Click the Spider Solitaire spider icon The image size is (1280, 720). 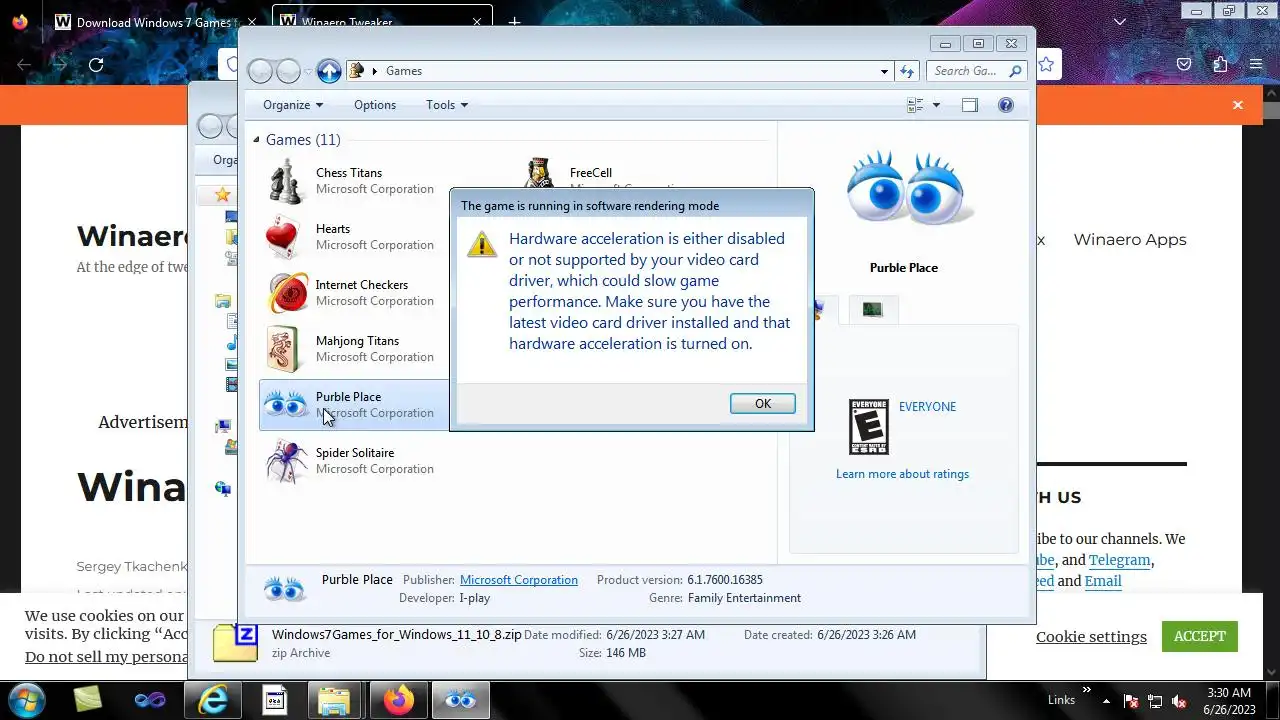(286, 461)
